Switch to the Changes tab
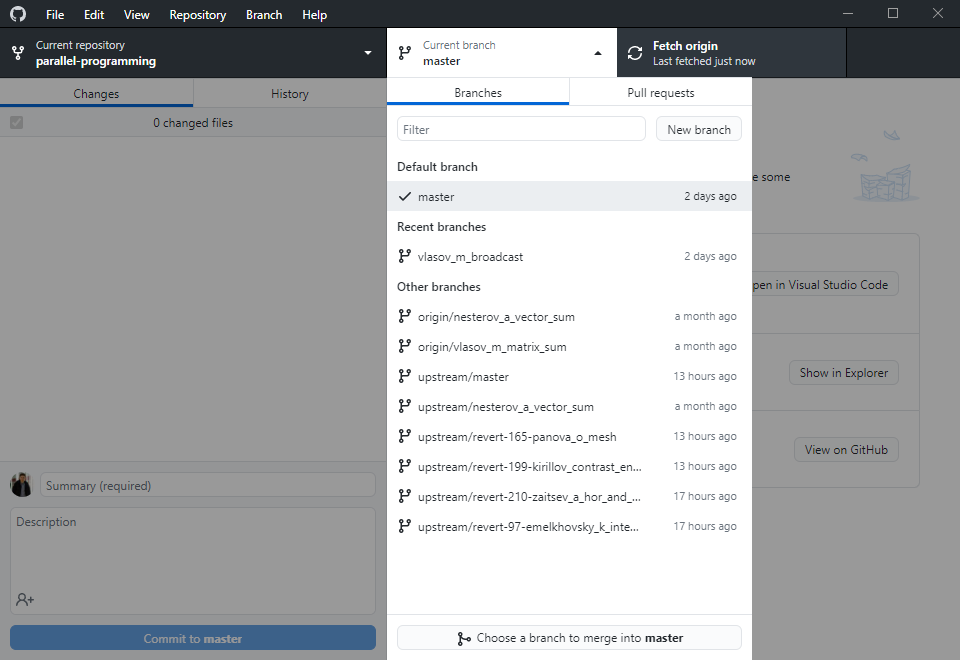The image size is (960, 660). (96, 94)
